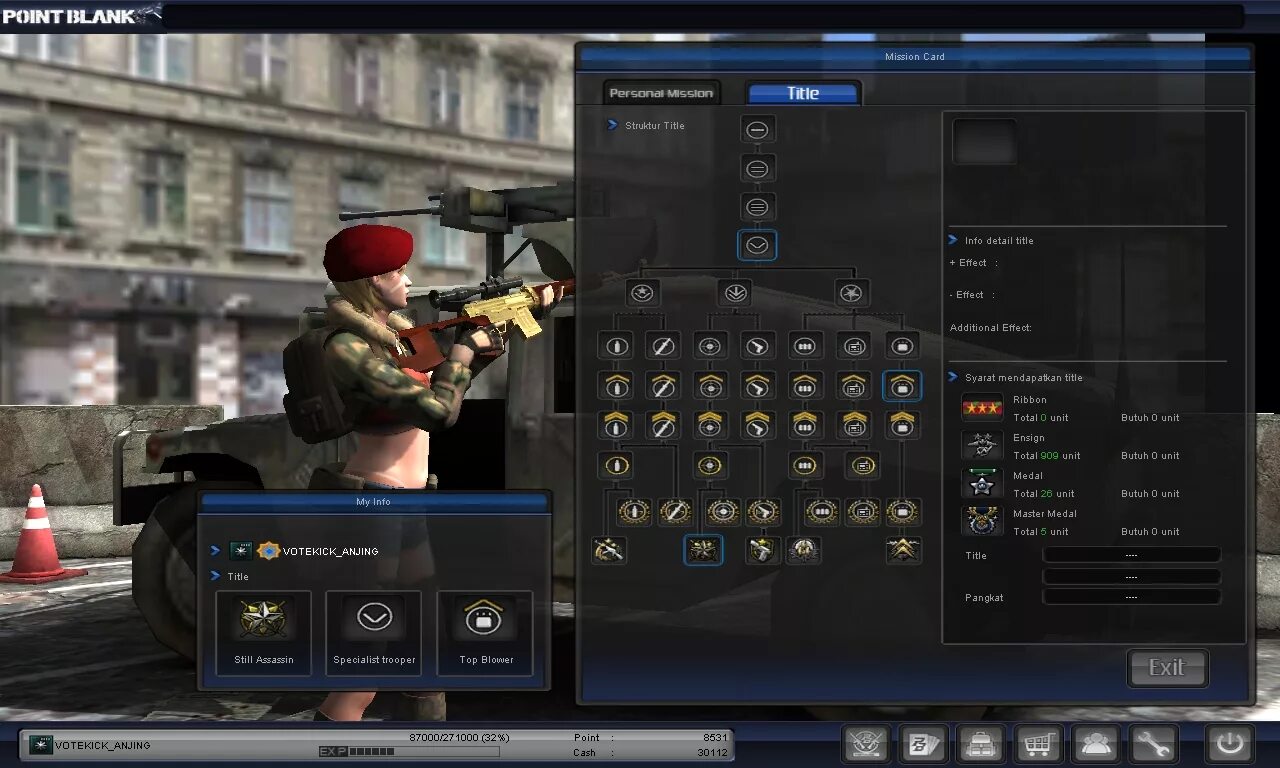Open the Options wrench icon
The width and height of the screenshot is (1280, 768).
click(x=1152, y=743)
